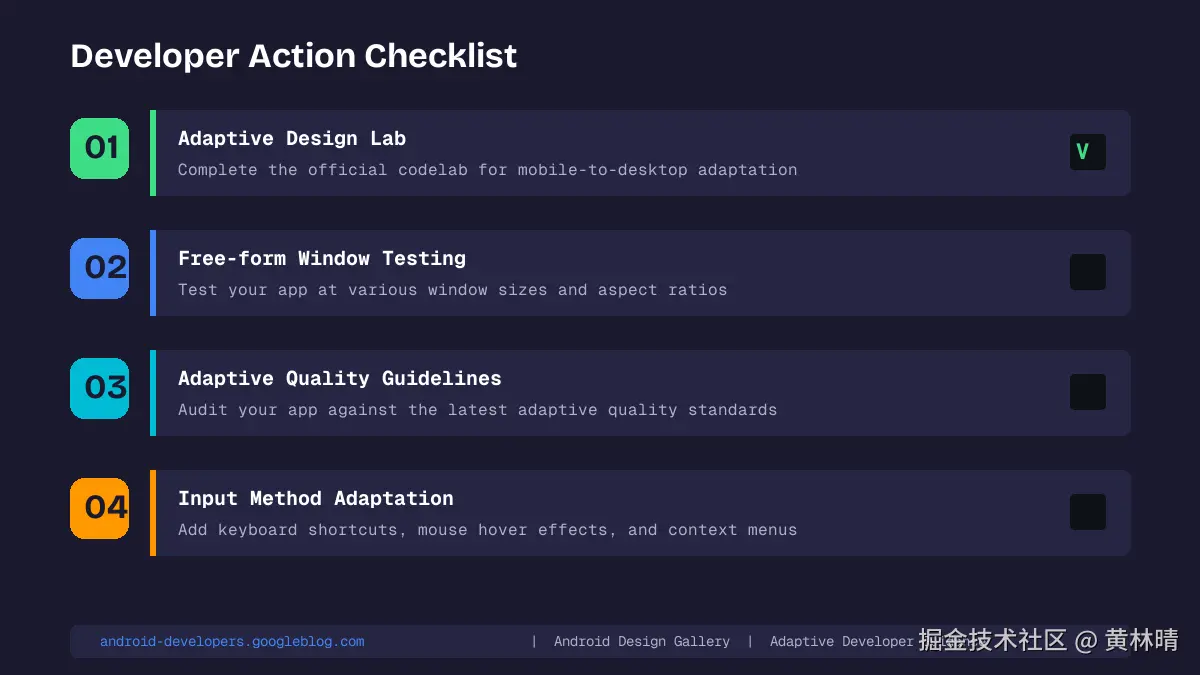Screen dimensions: 1200x675
Task: Click the Adaptive Developer footer link
Action: tap(841, 642)
